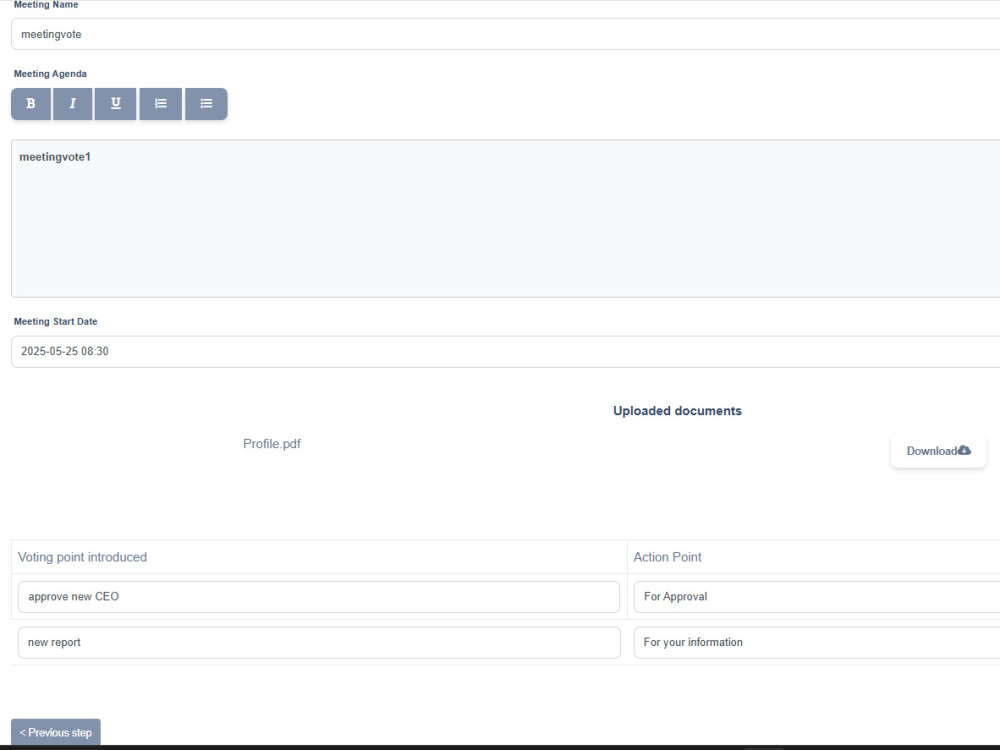The width and height of the screenshot is (1000, 750).
Task: Click the 'Voting point introduced' column header
Action: (x=82, y=557)
